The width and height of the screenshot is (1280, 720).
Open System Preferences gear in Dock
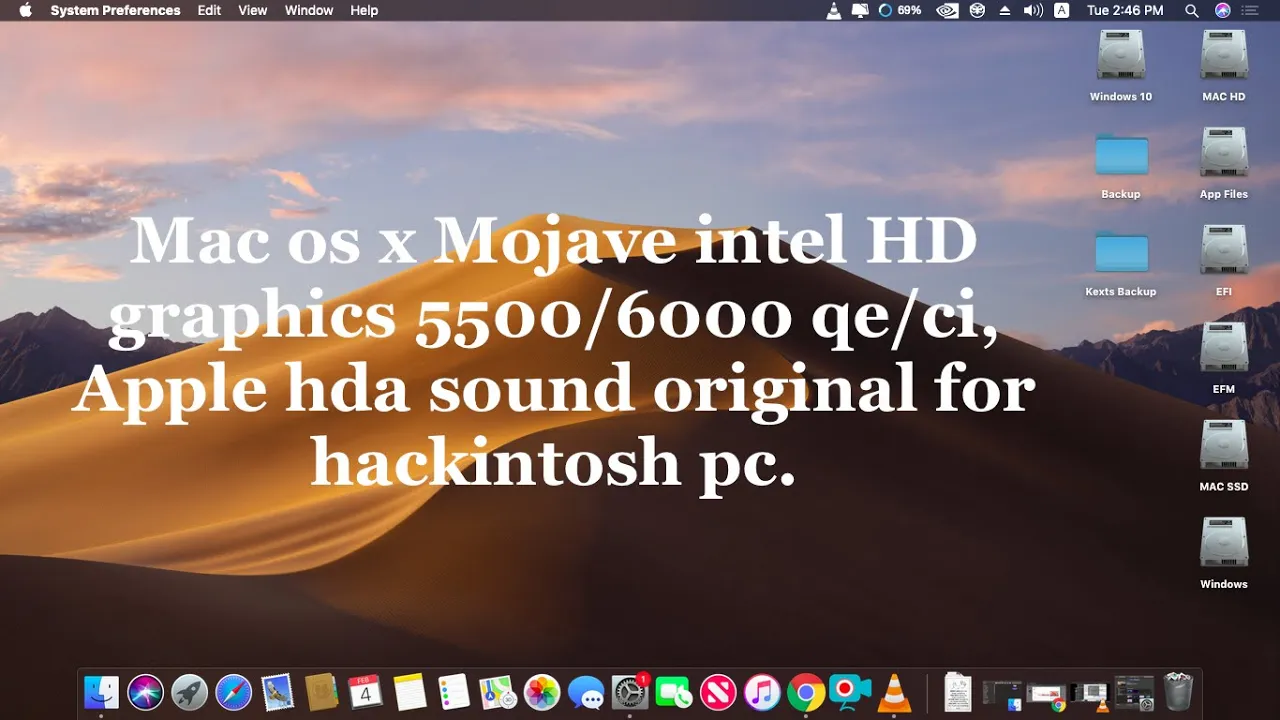[x=630, y=692]
